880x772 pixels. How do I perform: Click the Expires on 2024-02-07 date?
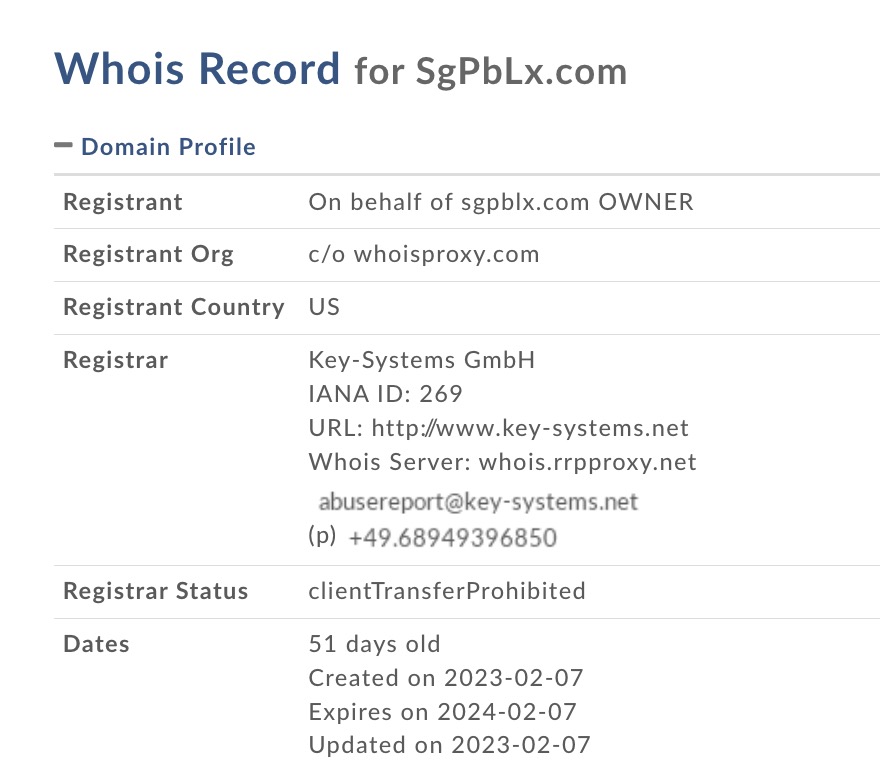pos(443,712)
